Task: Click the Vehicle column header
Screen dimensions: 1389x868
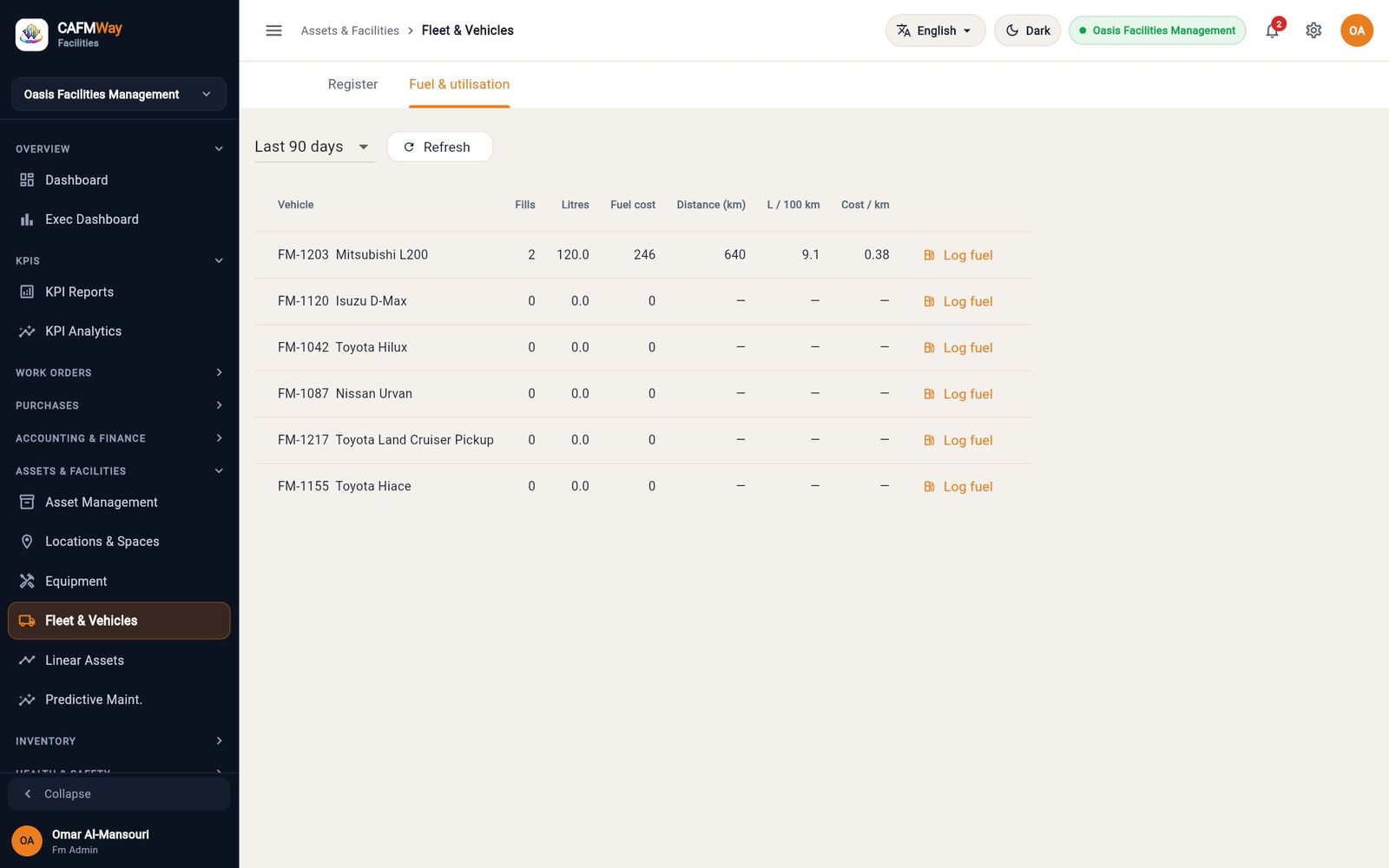Action: (296, 205)
